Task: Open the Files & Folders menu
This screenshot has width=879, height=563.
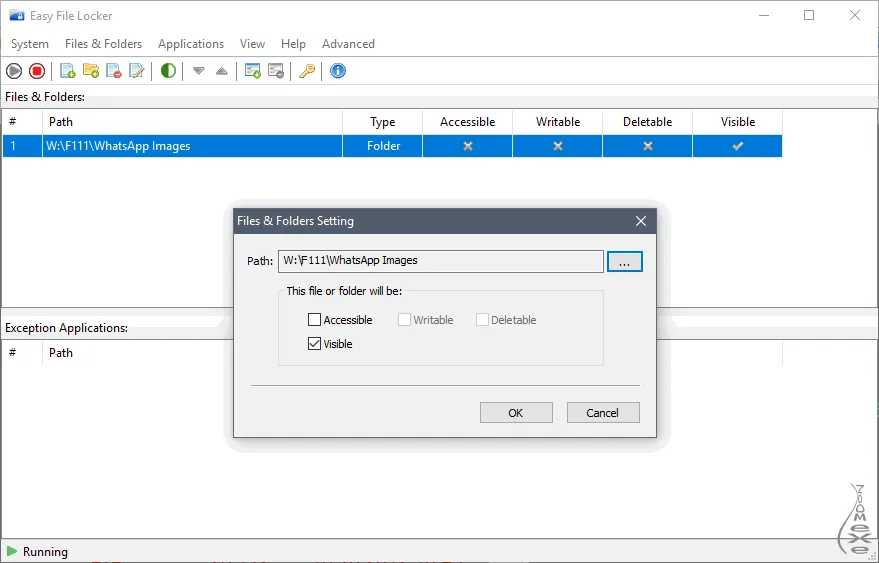Action: tap(104, 44)
